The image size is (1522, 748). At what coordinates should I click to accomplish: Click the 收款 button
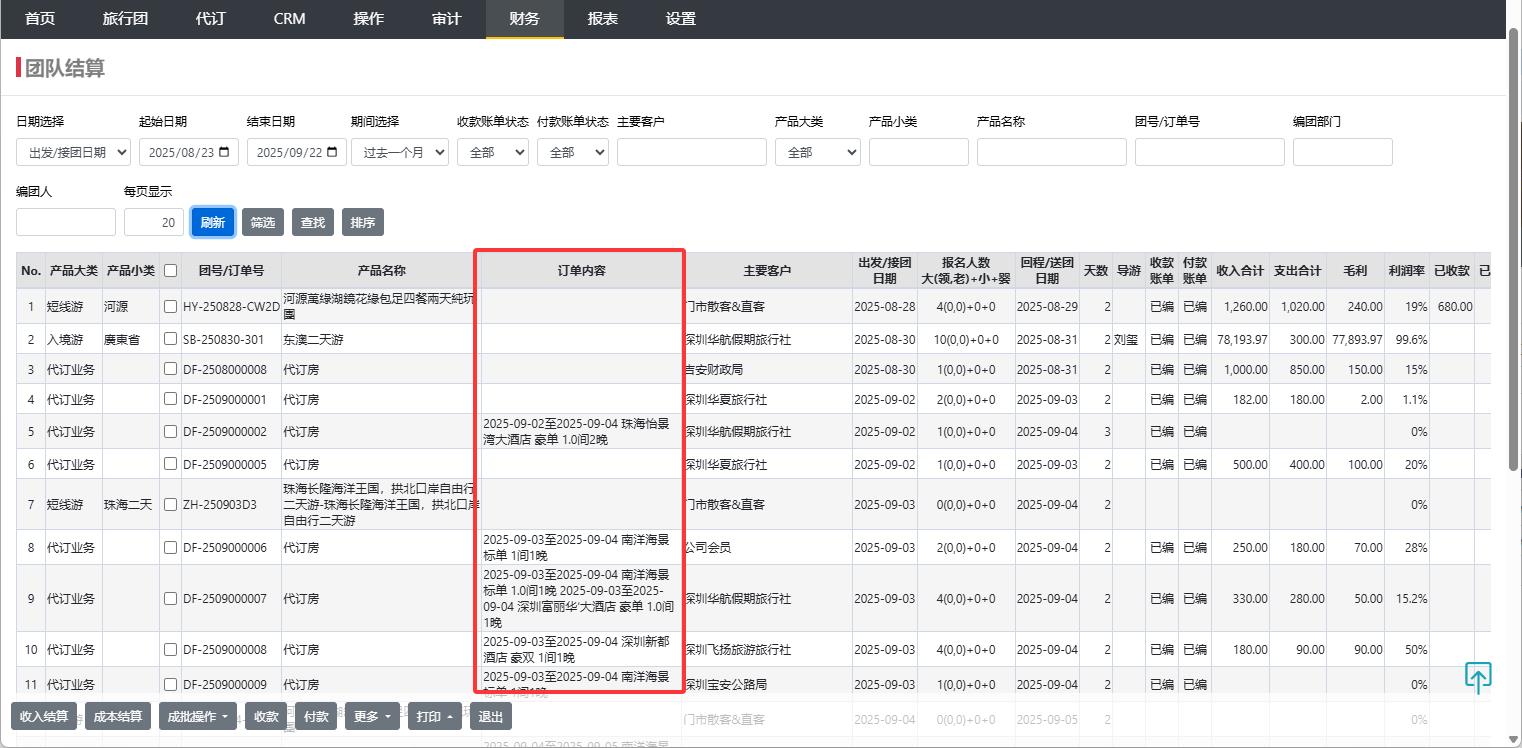click(266, 716)
